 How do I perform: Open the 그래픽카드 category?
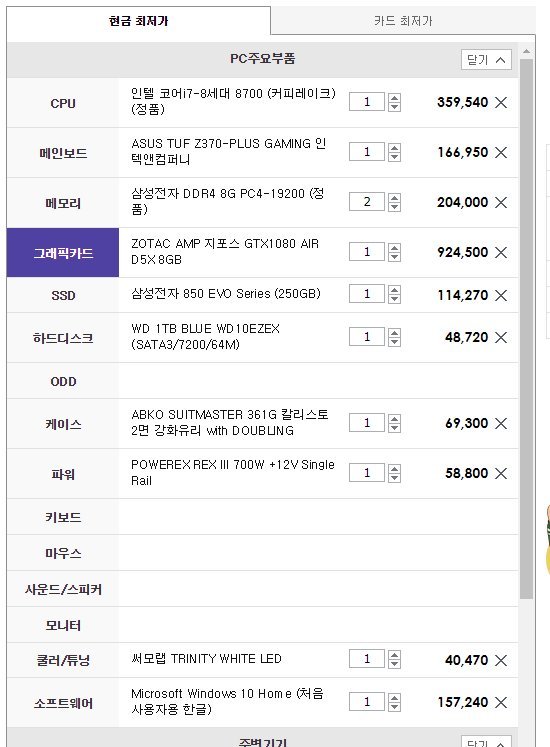tap(63, 252)
